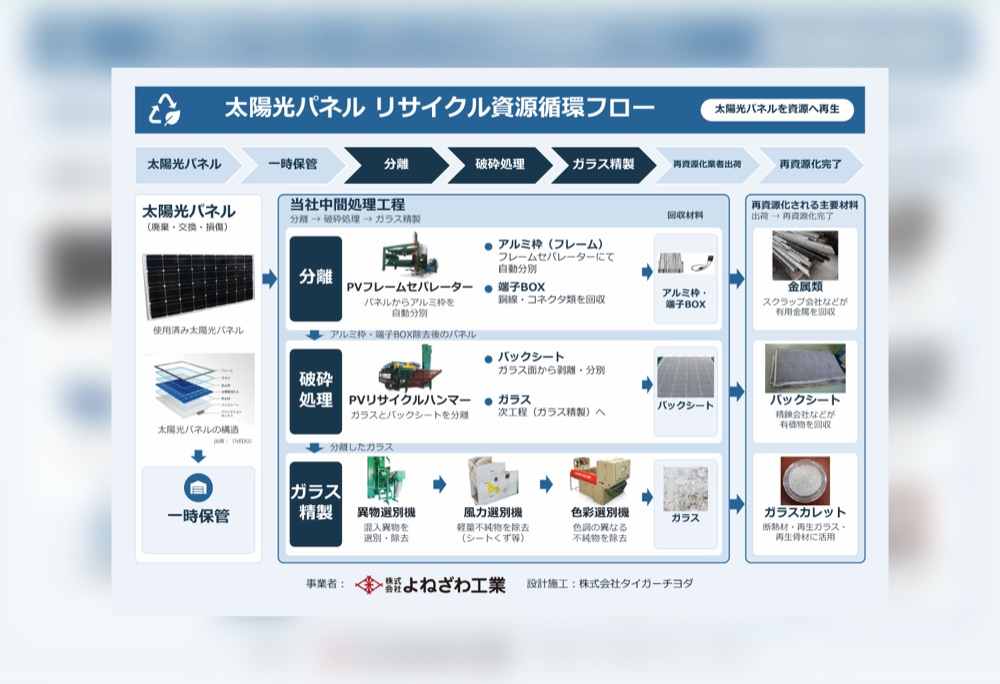Click the 一時保管 label in left panel
1000x684 pixels.
[x=198, y=516]
